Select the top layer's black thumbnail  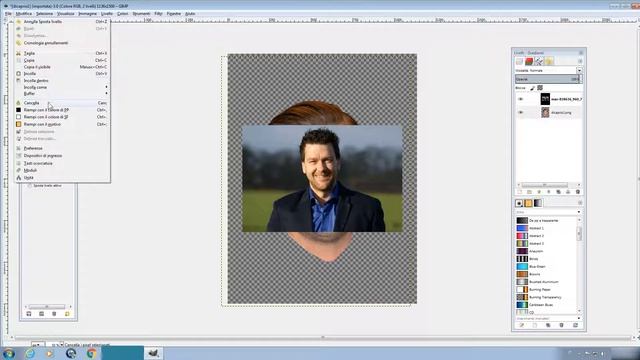[545, 99]
